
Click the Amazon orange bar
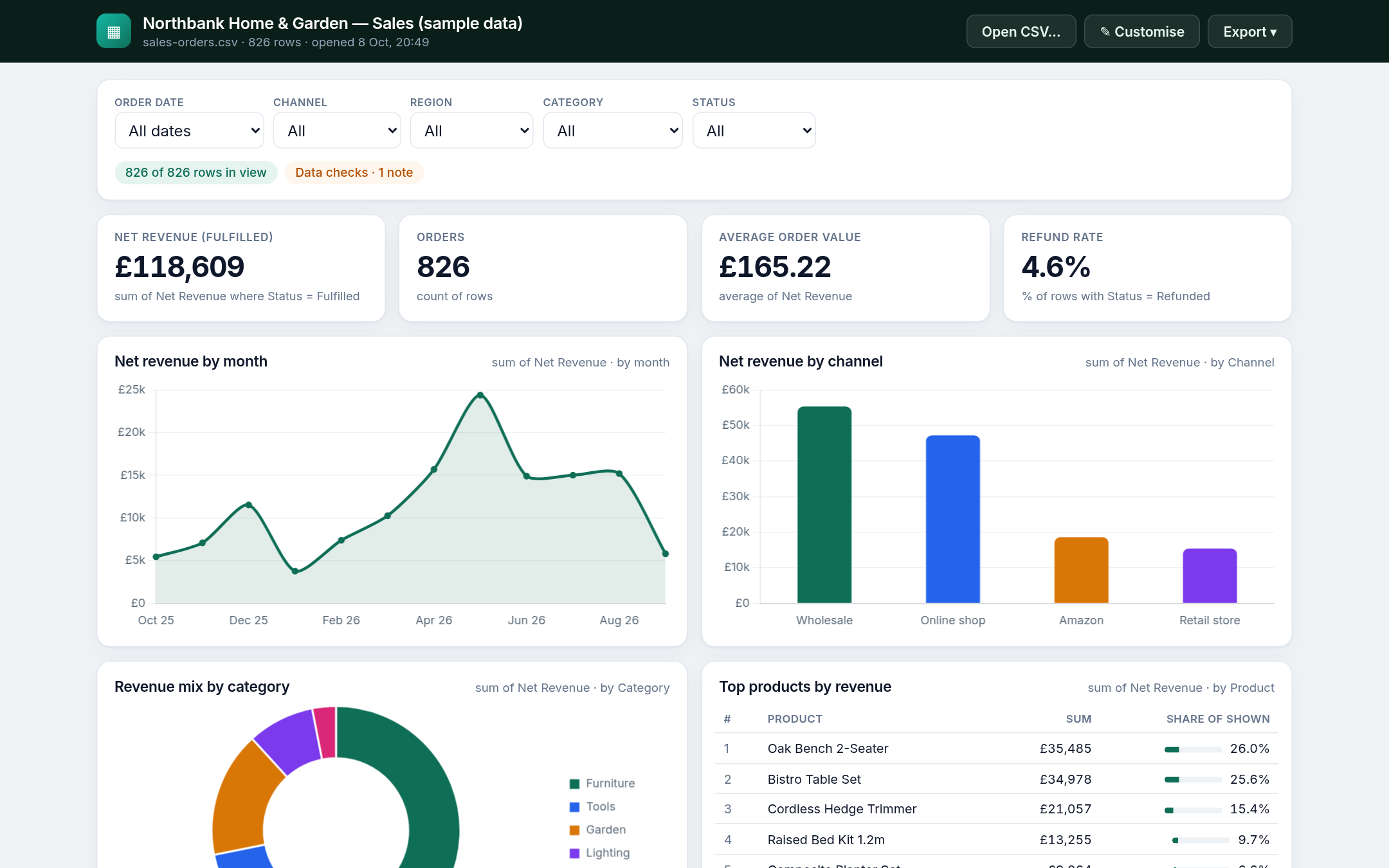(x=1082, y=570)
